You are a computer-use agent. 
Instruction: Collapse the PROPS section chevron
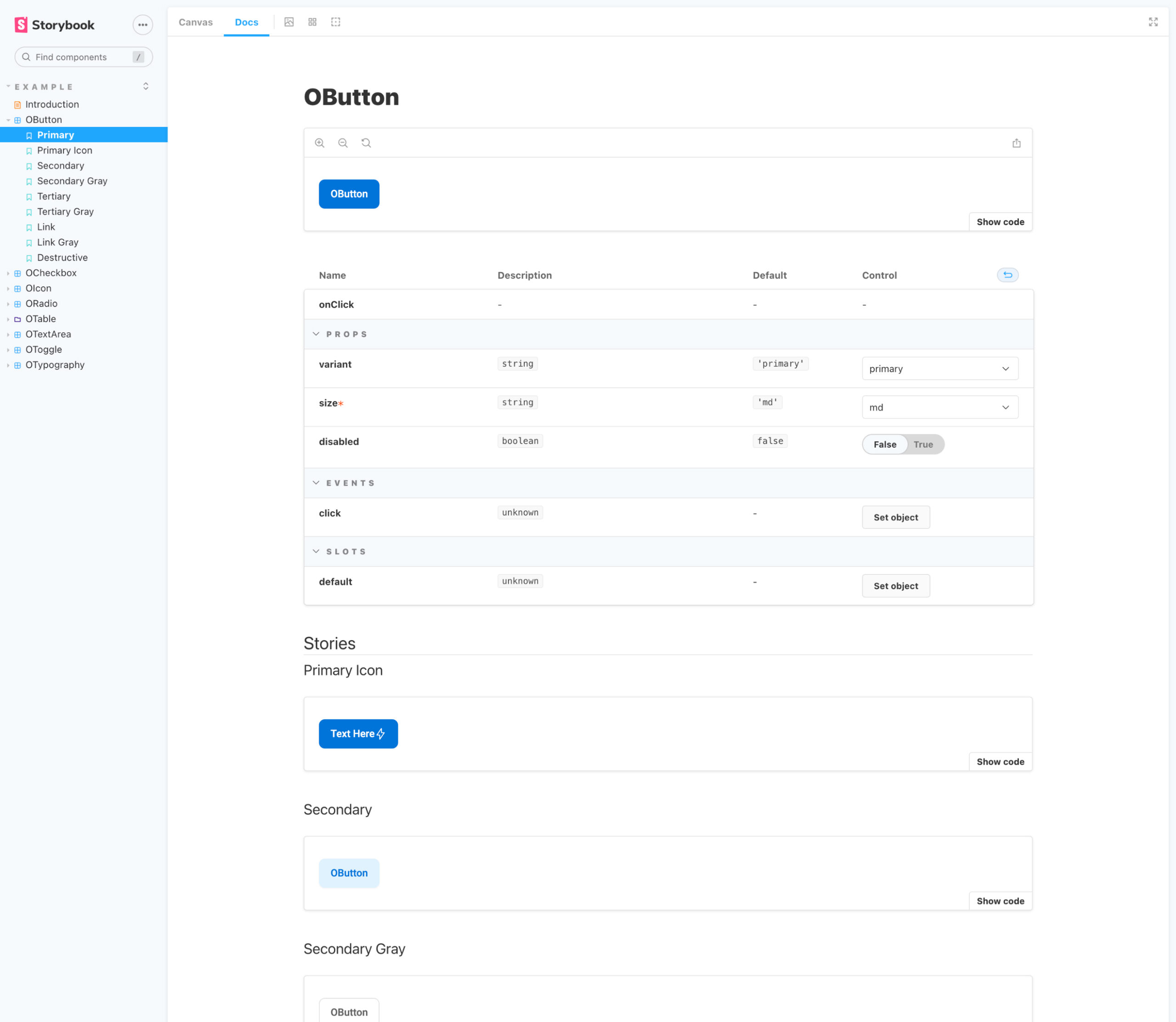(316, 334)
